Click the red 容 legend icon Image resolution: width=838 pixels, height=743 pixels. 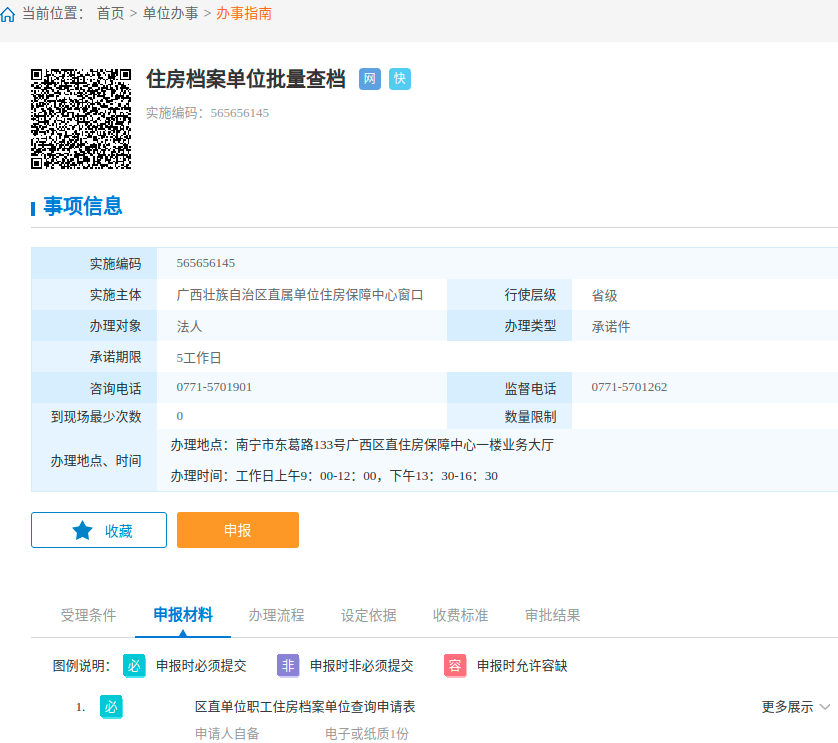pyautogui.click(x=455, y=665)
